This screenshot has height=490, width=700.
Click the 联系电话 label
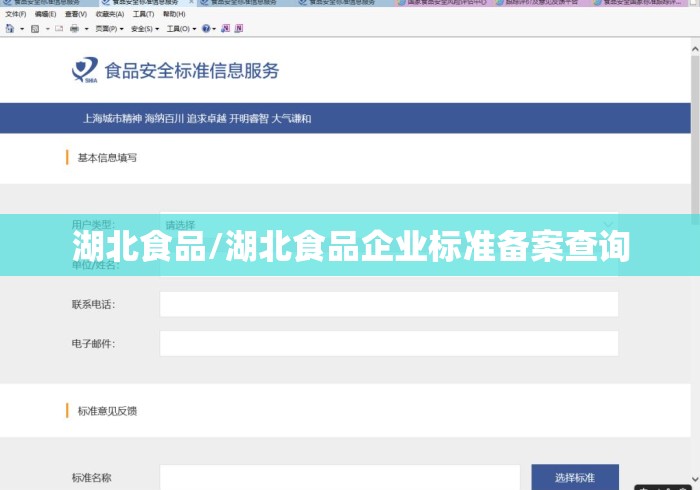(93, 304)
